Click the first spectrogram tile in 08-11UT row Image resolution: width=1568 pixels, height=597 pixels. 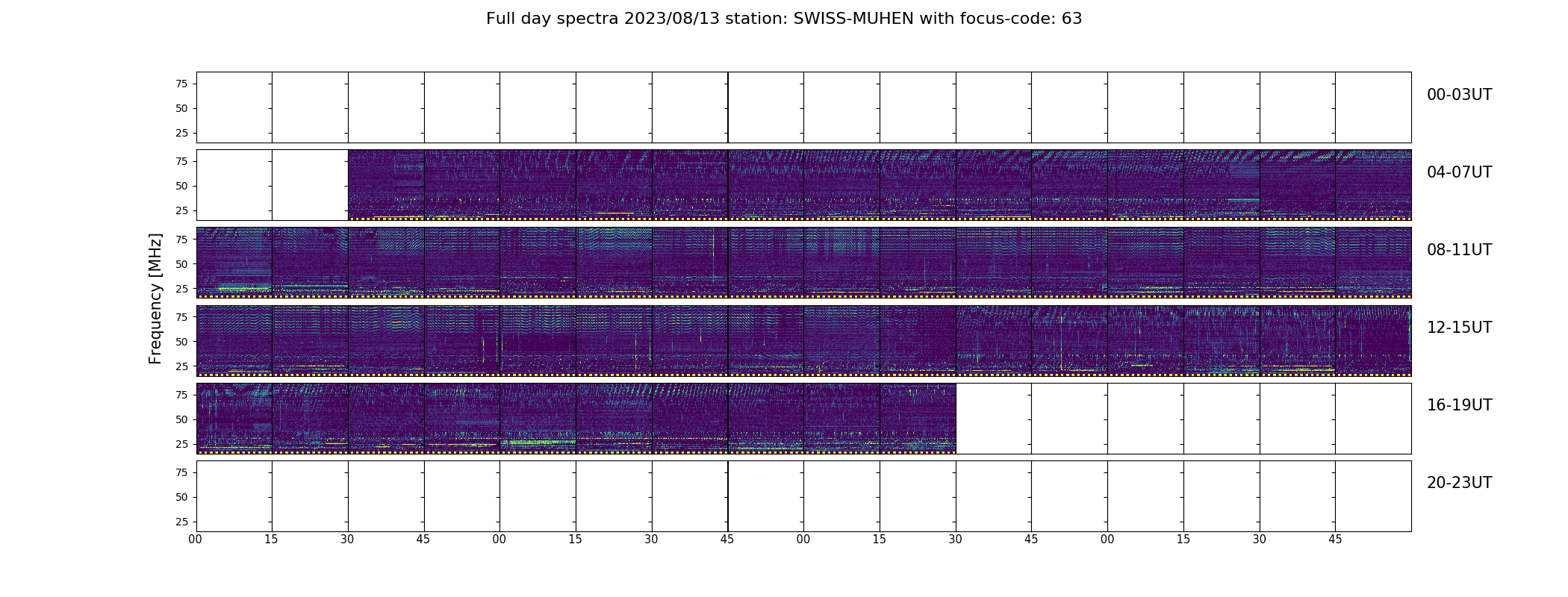234,263
